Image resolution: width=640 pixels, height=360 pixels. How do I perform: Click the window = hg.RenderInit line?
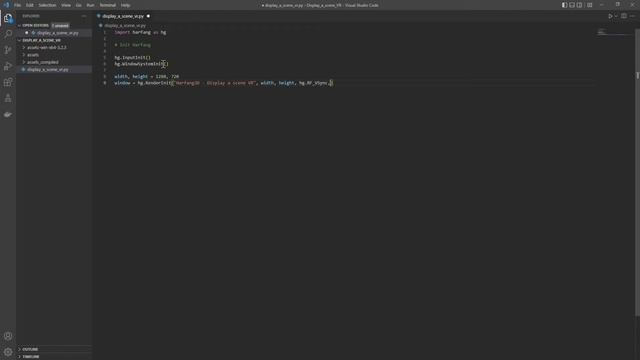tap(224, 83)
